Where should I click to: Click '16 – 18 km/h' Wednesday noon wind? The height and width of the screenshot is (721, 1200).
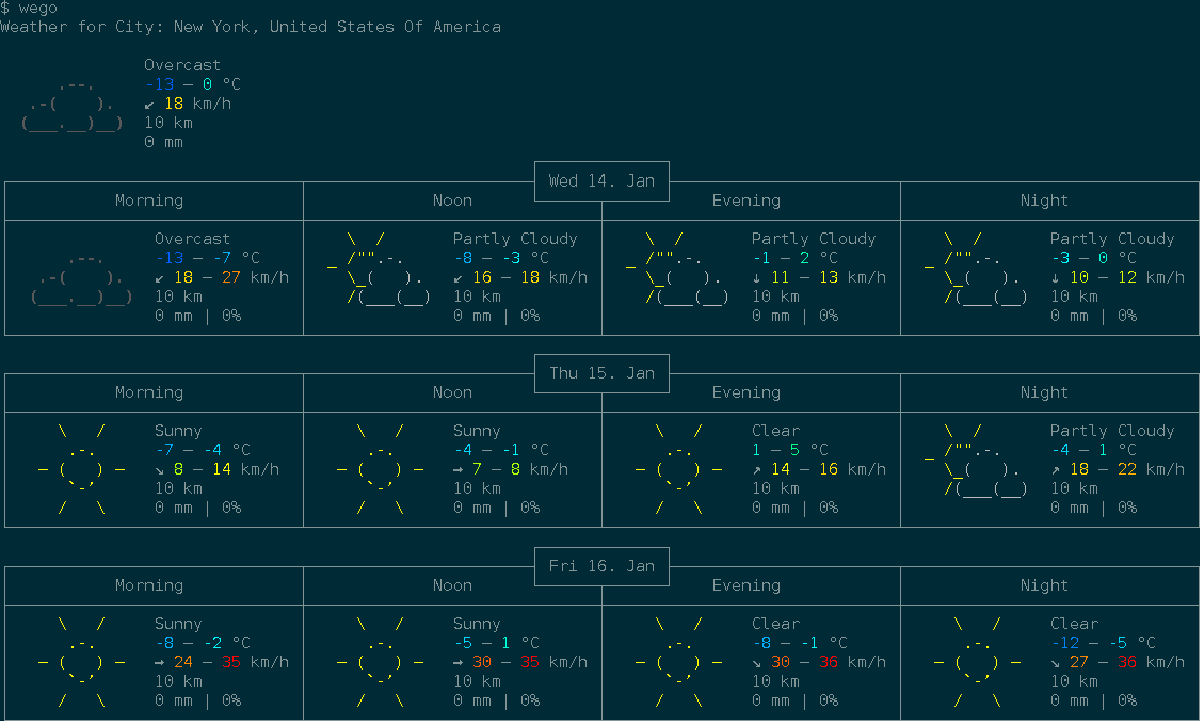[x=530, y=277]
